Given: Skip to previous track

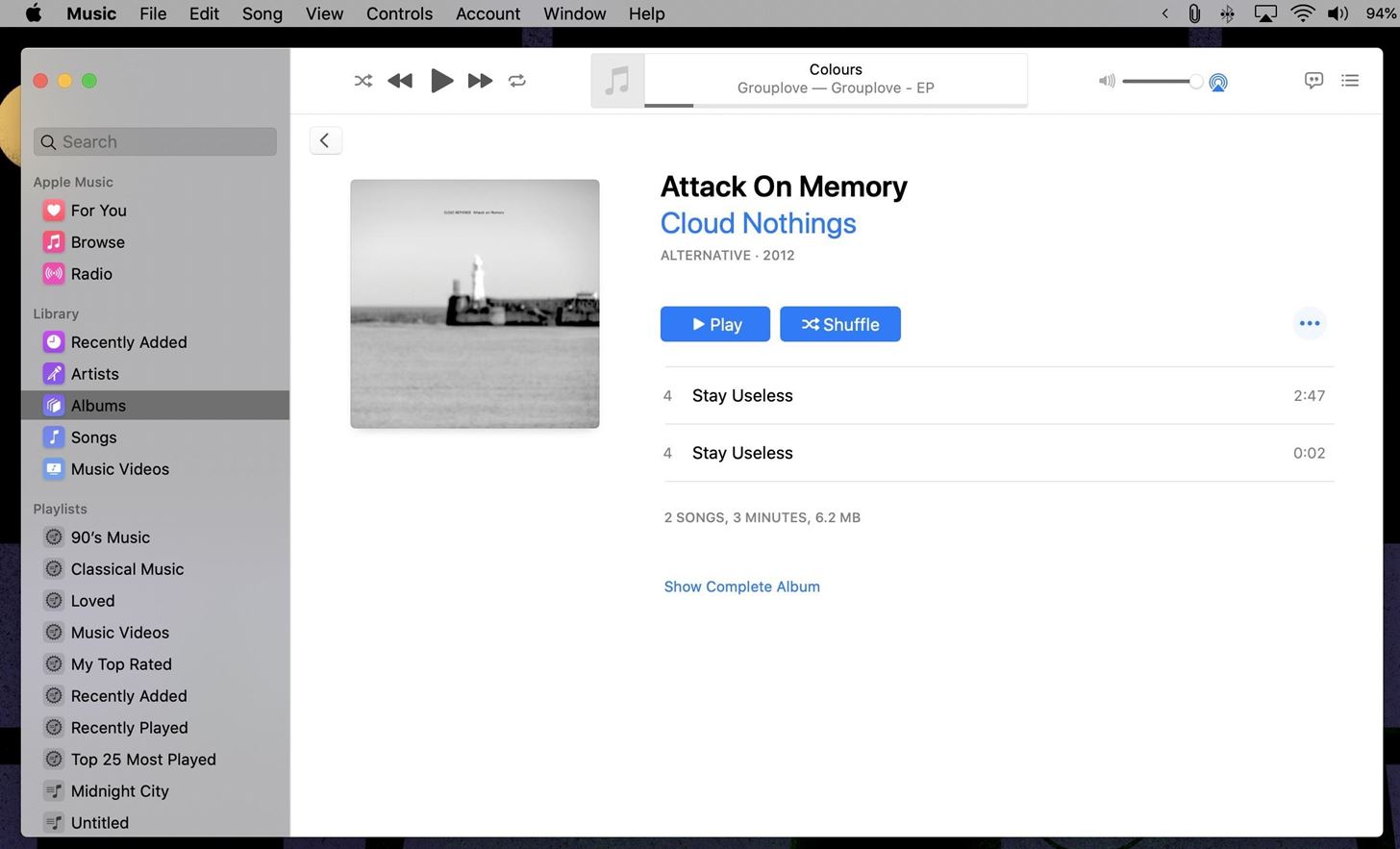Looking at the screenshot, I should coord(400,81).
